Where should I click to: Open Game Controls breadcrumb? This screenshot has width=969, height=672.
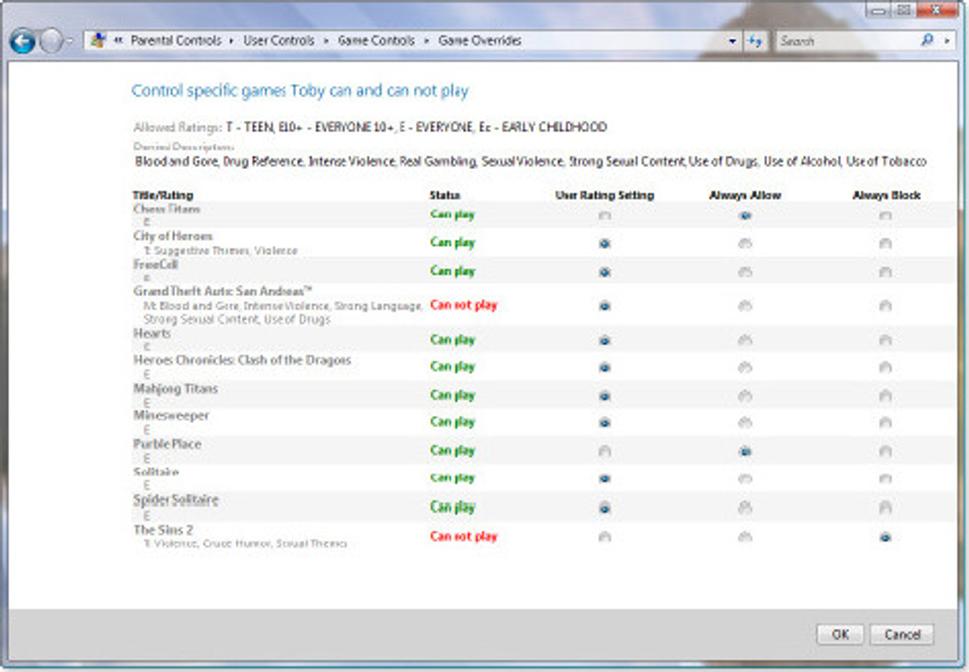tap(376, 41)
